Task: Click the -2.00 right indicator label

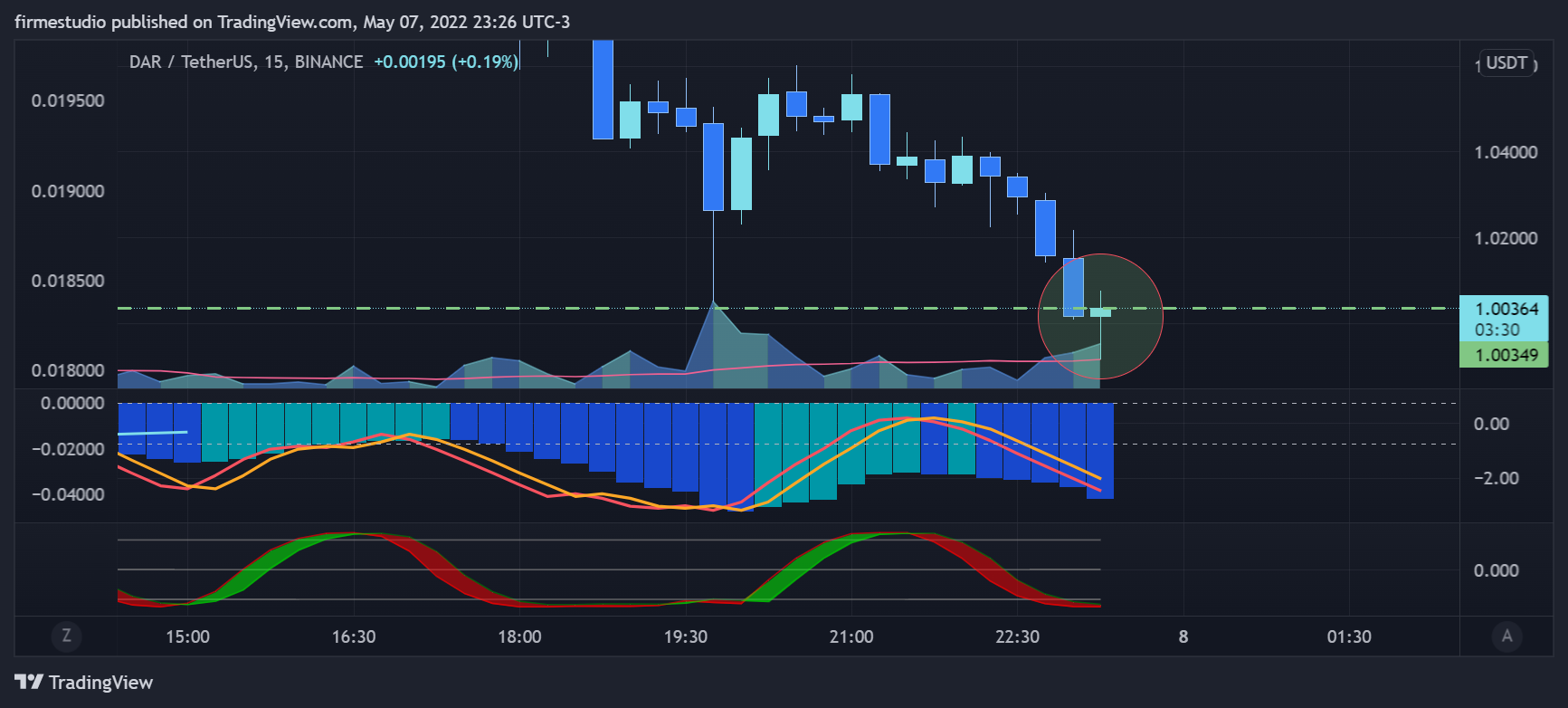Action: 1497,478
